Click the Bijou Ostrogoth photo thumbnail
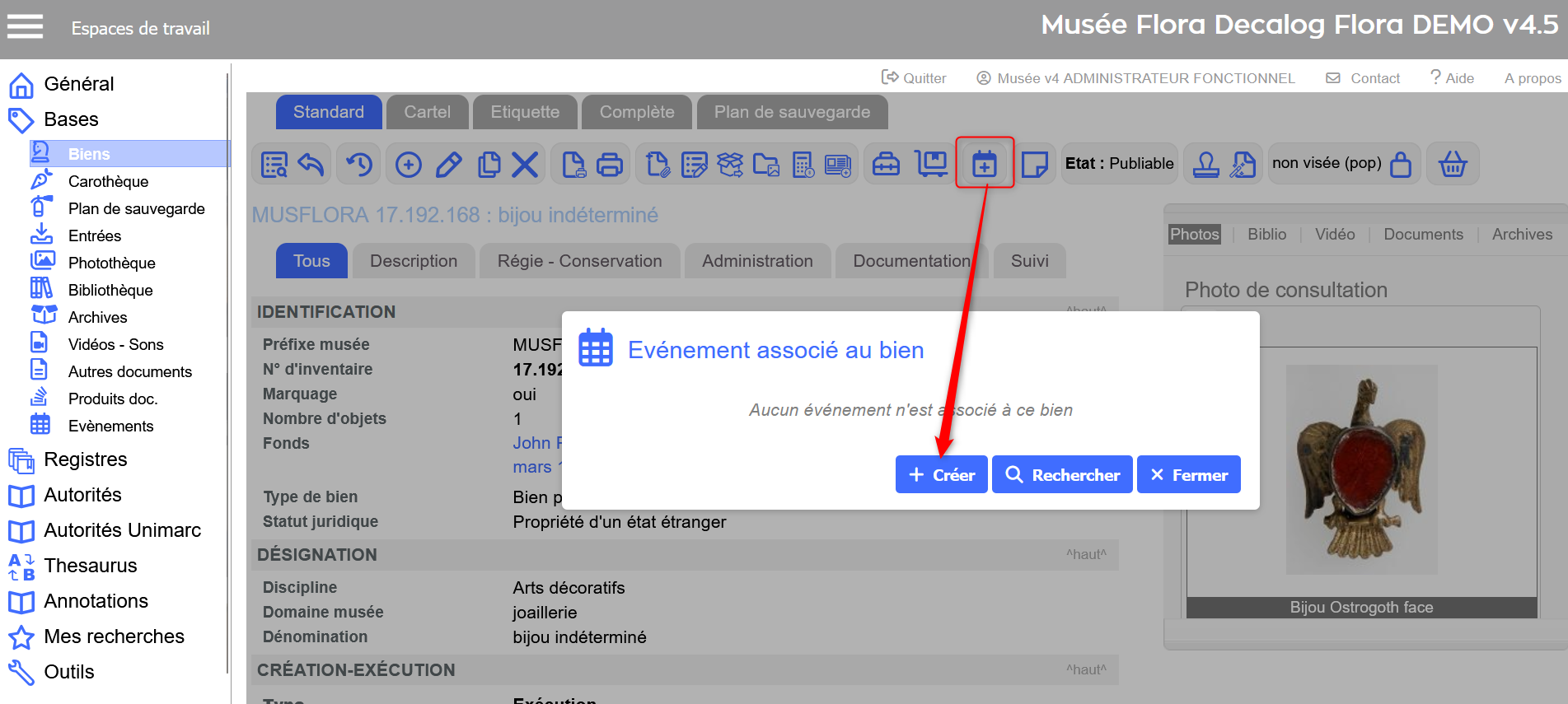The width and height of the screenshot is (1568, 704). click(x=1361, y=469)
